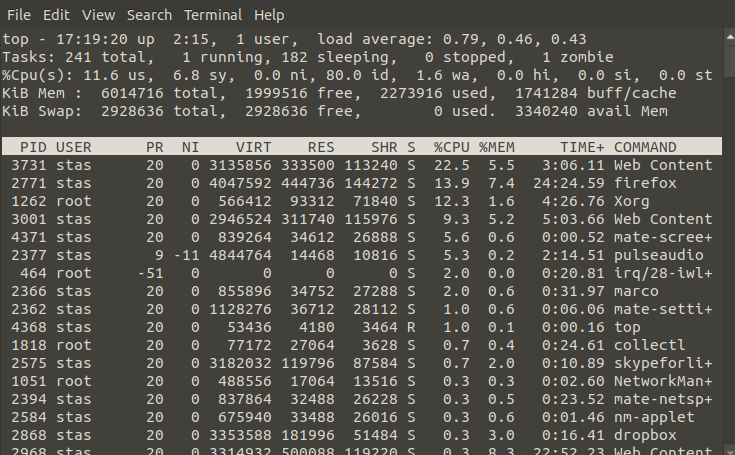Viewport: 735px width, 455px height.
Task: Open the Terminal menu
Action: pos(213,15)
